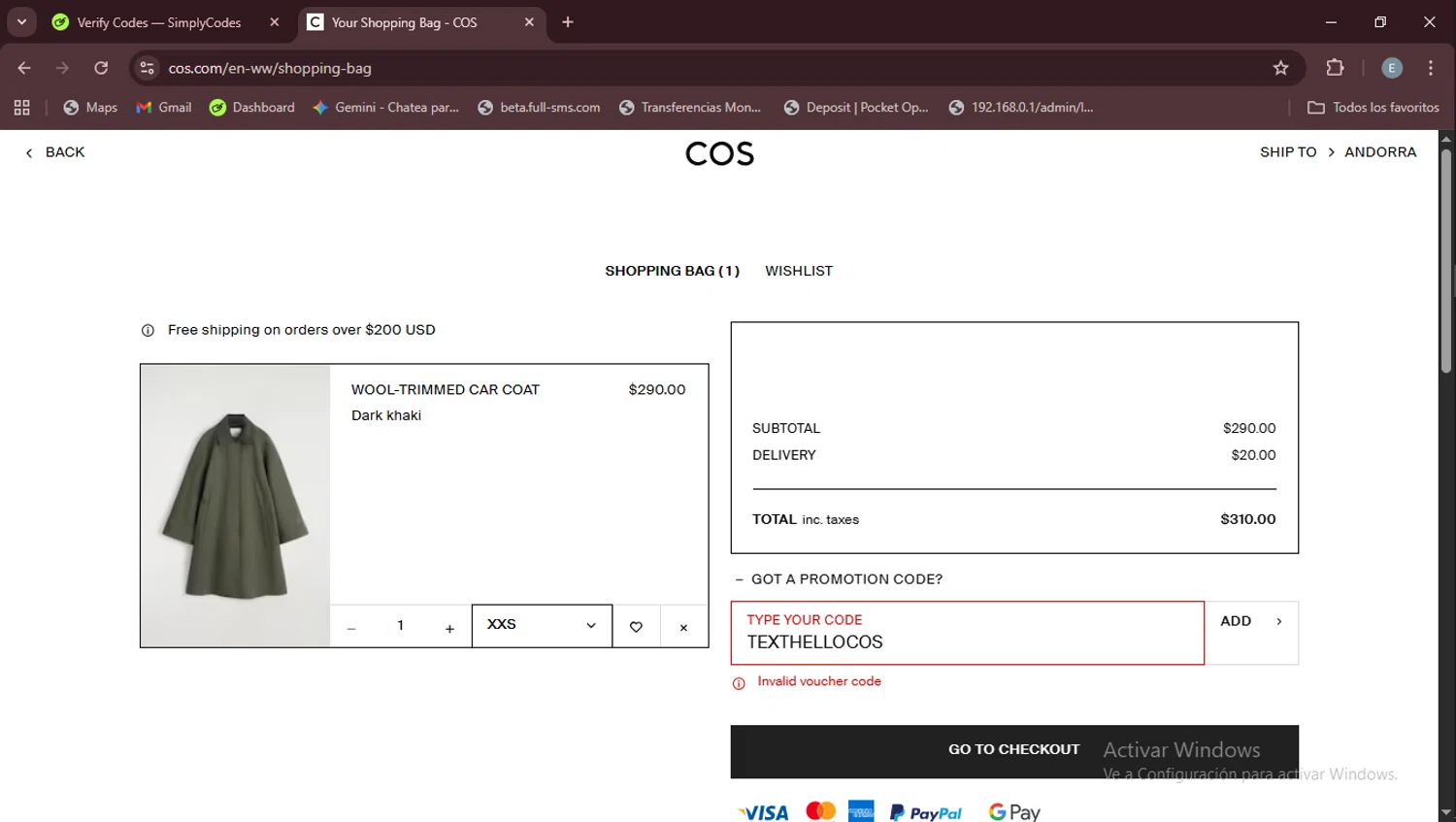Switch to the Wishlist tab

click(x=799, y=271)
